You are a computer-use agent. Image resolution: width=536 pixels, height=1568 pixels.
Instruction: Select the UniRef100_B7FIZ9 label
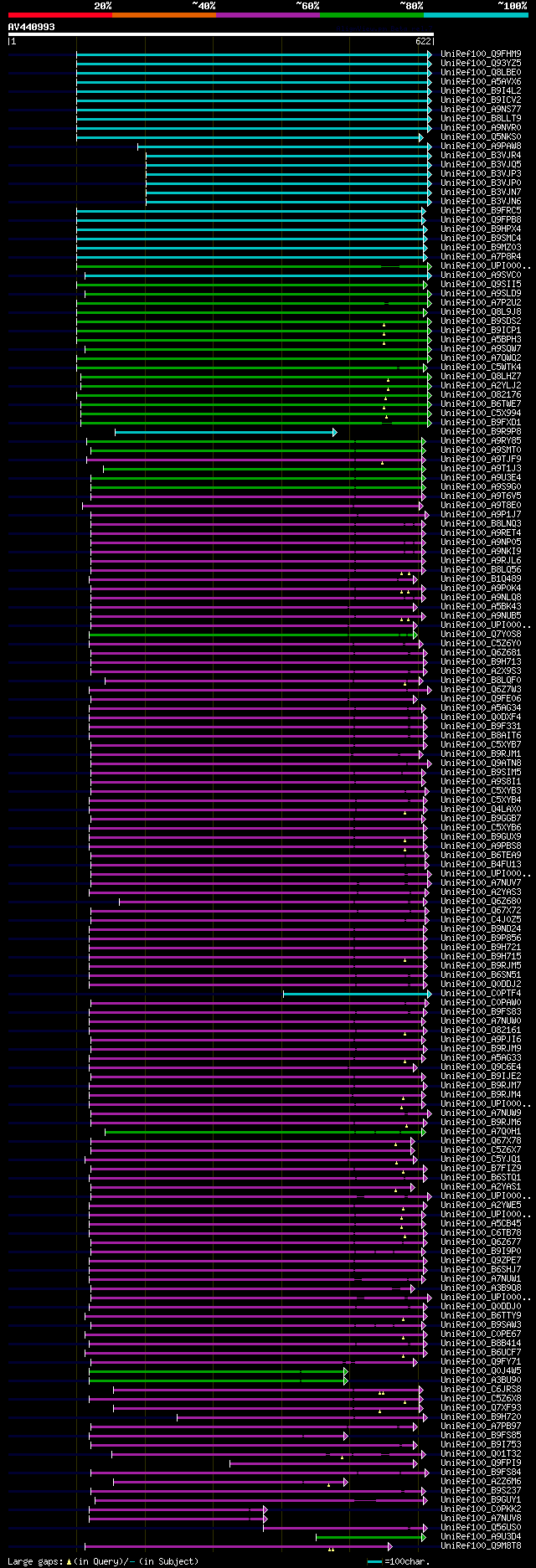point(481,1169)
